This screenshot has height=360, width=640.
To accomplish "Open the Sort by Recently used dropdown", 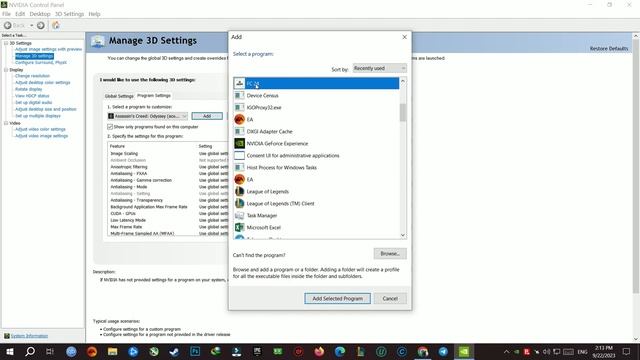I will pyautogui.click(x=380, y=68).
